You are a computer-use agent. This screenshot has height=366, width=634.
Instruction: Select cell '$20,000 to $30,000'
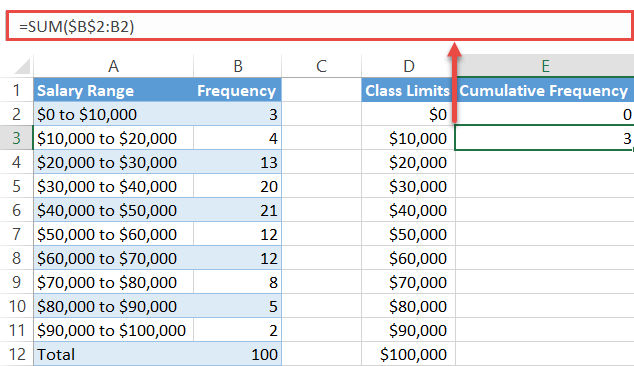coord(114,162)
